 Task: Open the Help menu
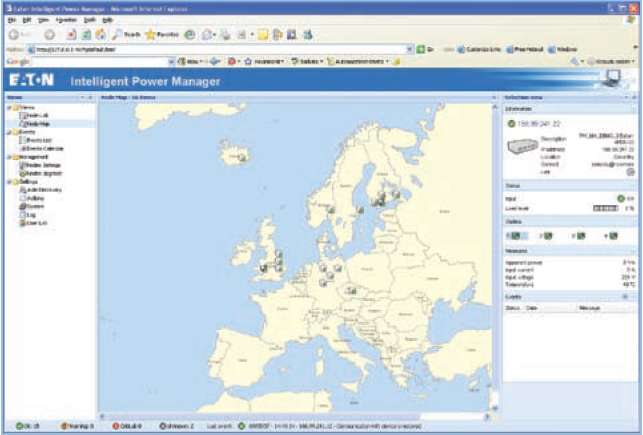point(107,20)
